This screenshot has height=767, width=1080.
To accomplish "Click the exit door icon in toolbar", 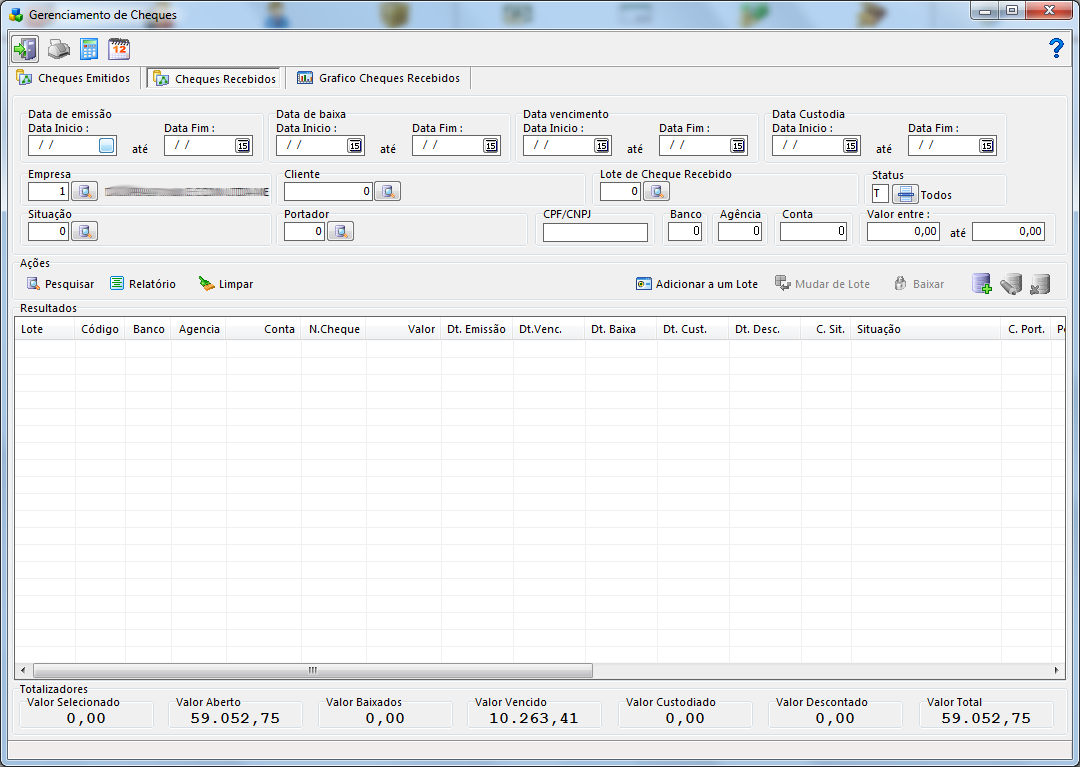I will (25, 49).
